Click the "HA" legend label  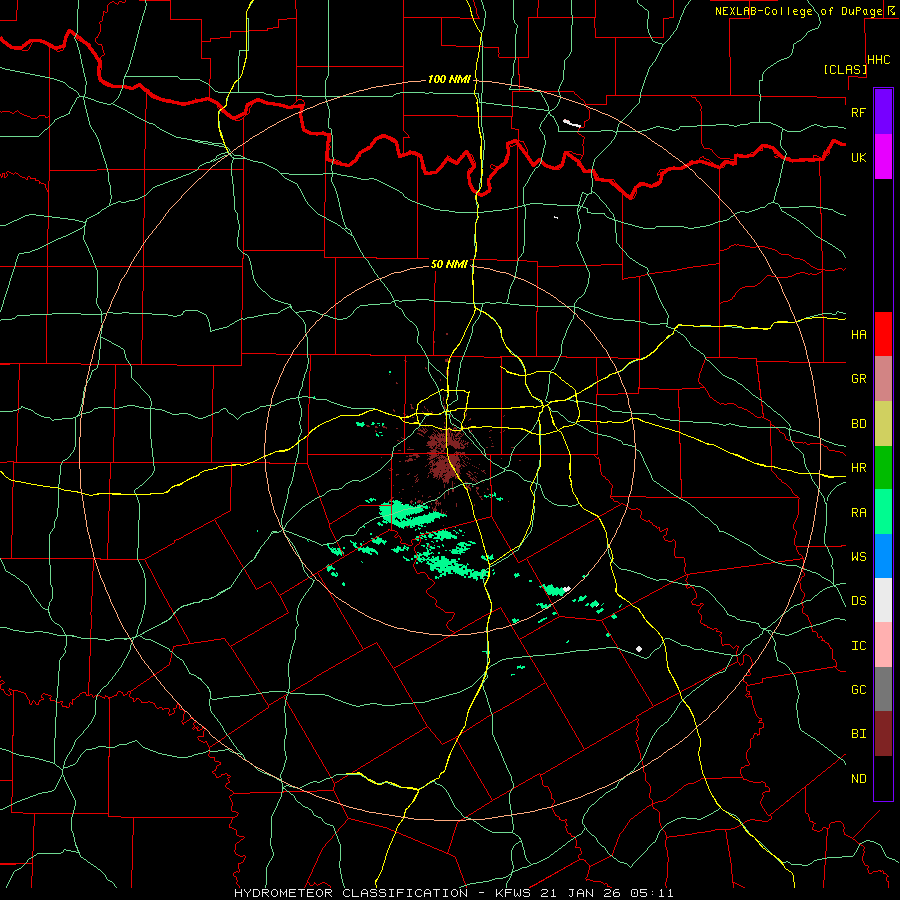858,334
